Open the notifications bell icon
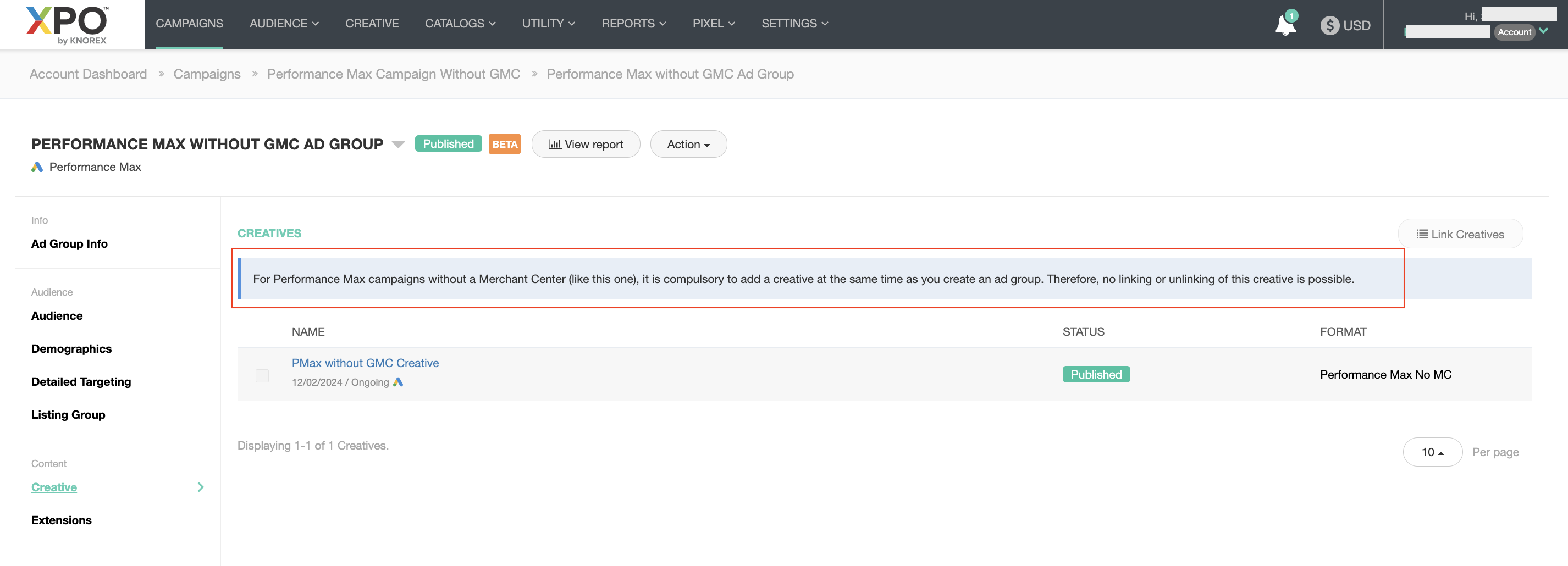Screen dimensions: 1568x566 1284,25
